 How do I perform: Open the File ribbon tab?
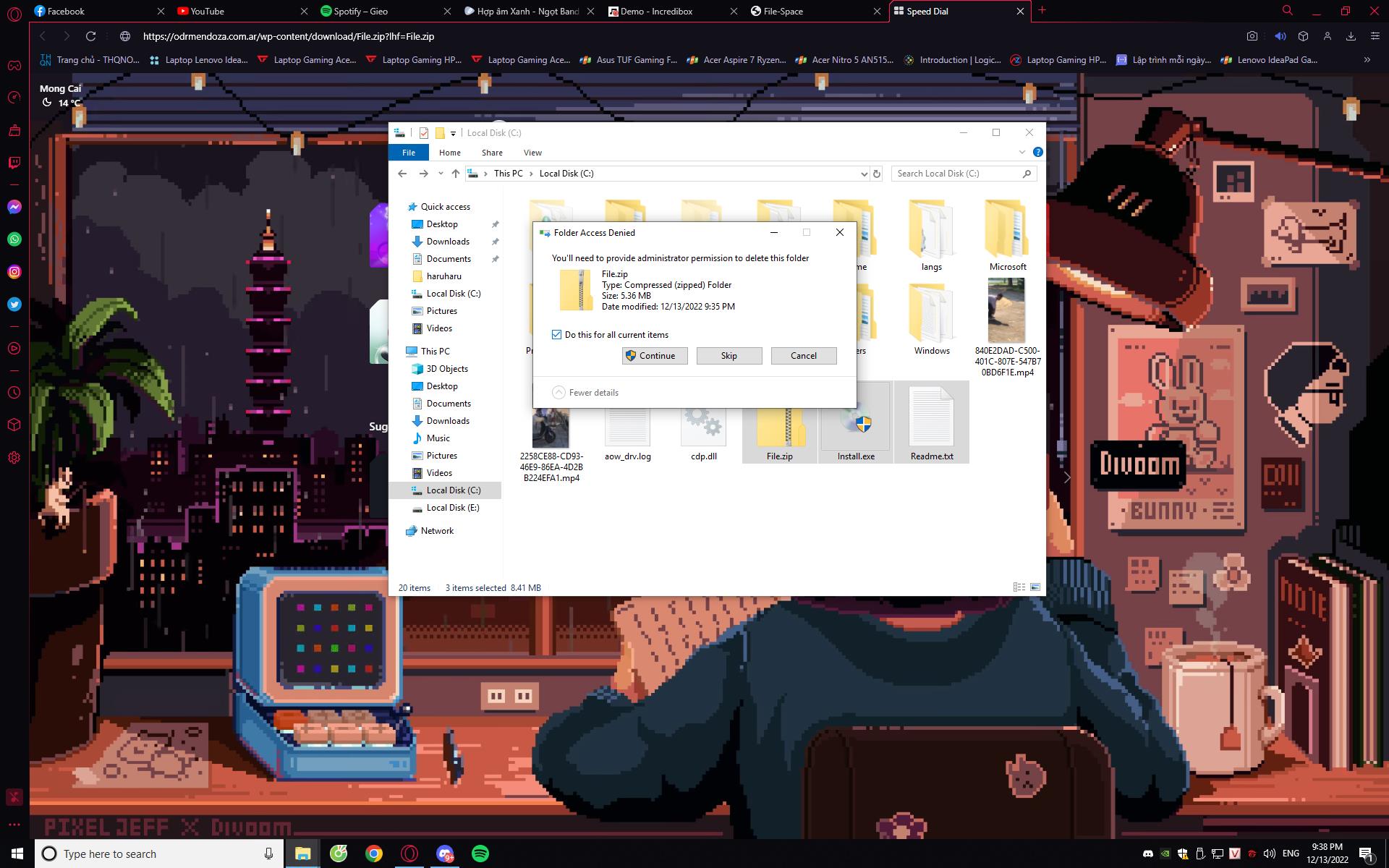[409, 153]
